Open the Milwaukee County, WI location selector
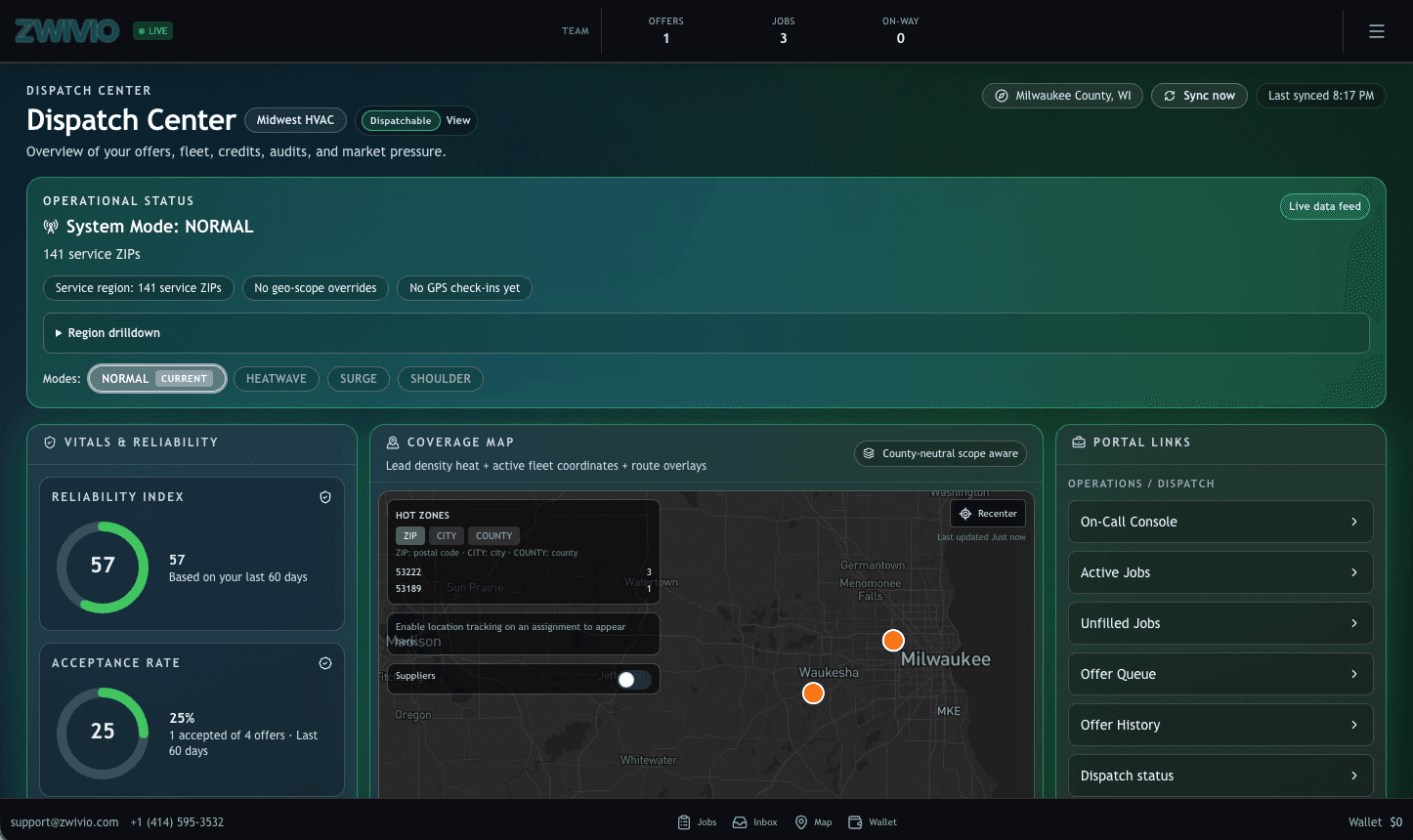 [1062, 96]
